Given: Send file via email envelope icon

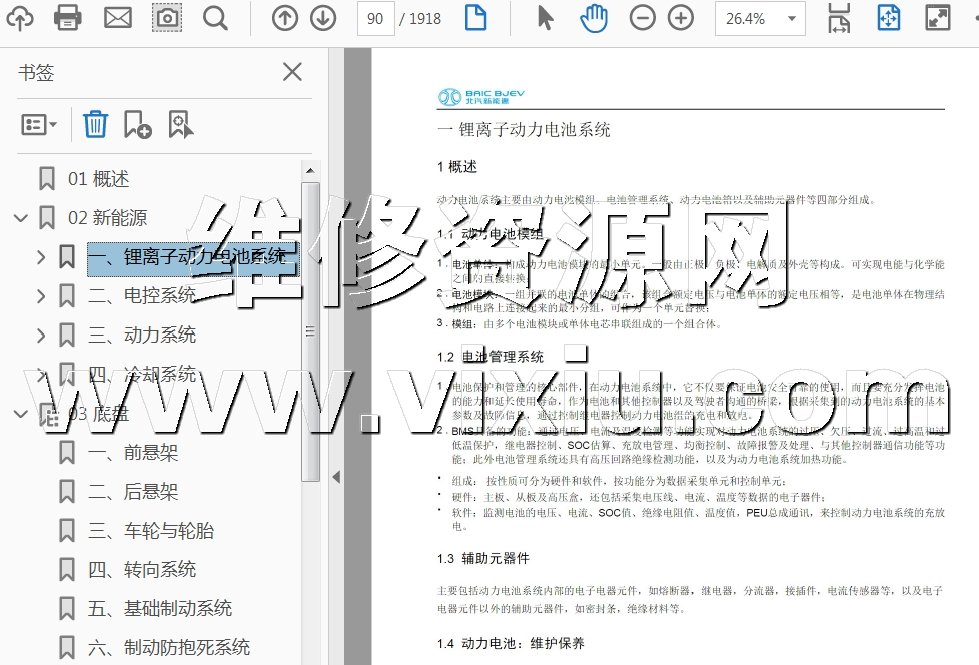Looking at the screenshot, I should [x=118, y=17].
